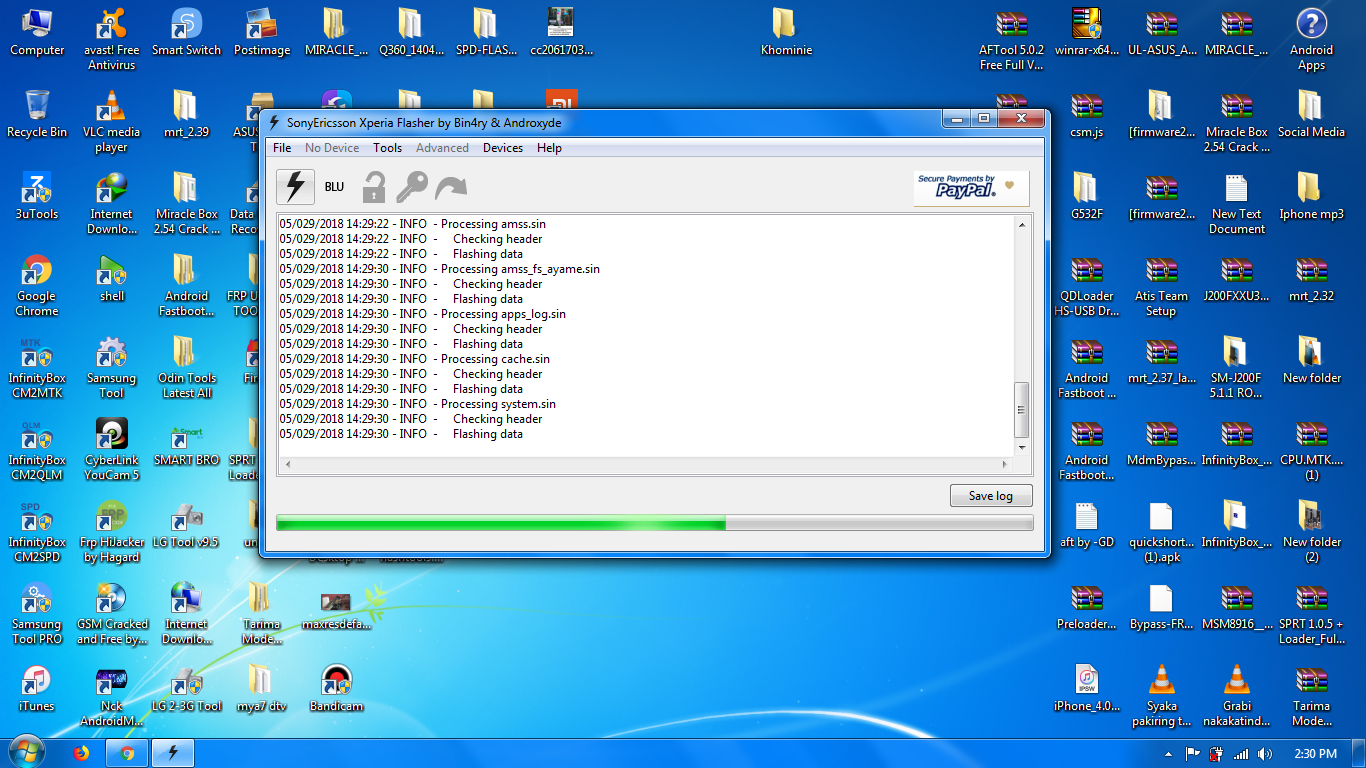Open the File menu
The image size is (1366, 768).
282,148
